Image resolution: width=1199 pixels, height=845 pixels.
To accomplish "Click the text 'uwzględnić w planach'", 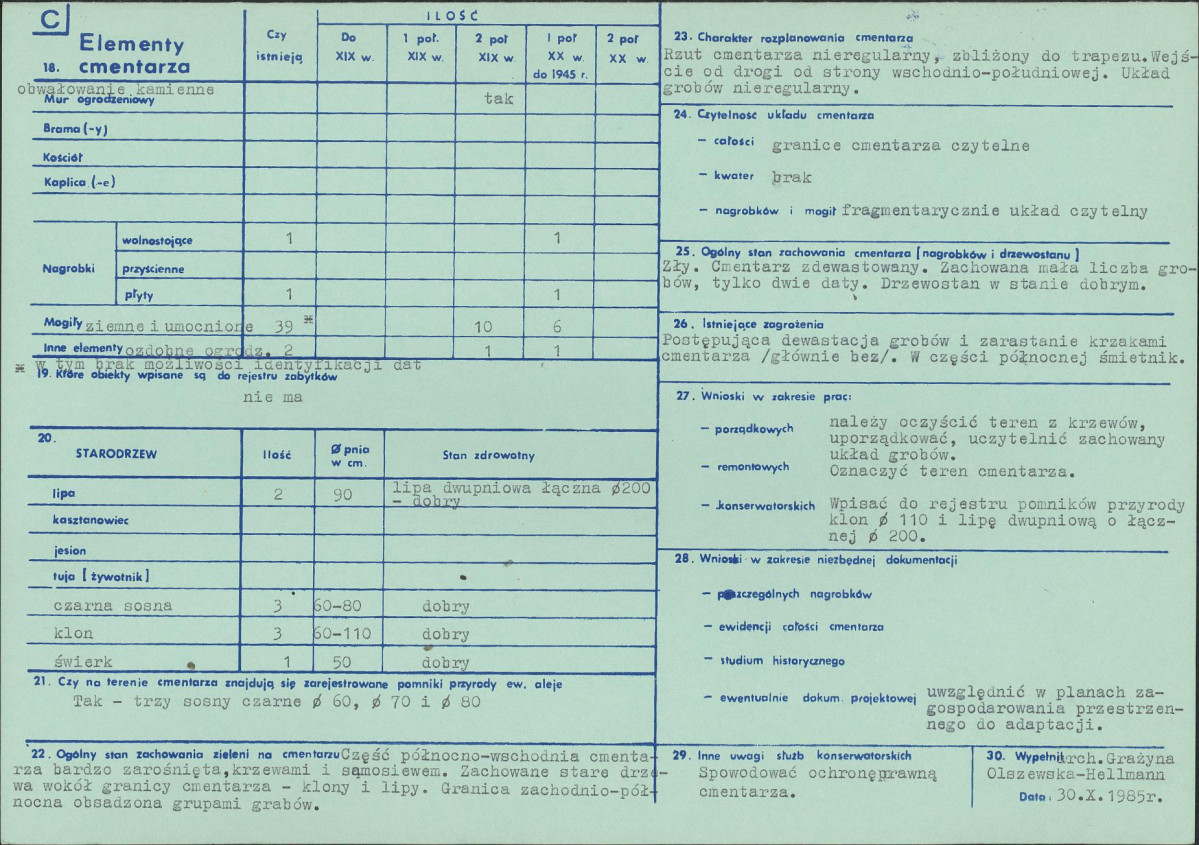I will [1026, 693].
